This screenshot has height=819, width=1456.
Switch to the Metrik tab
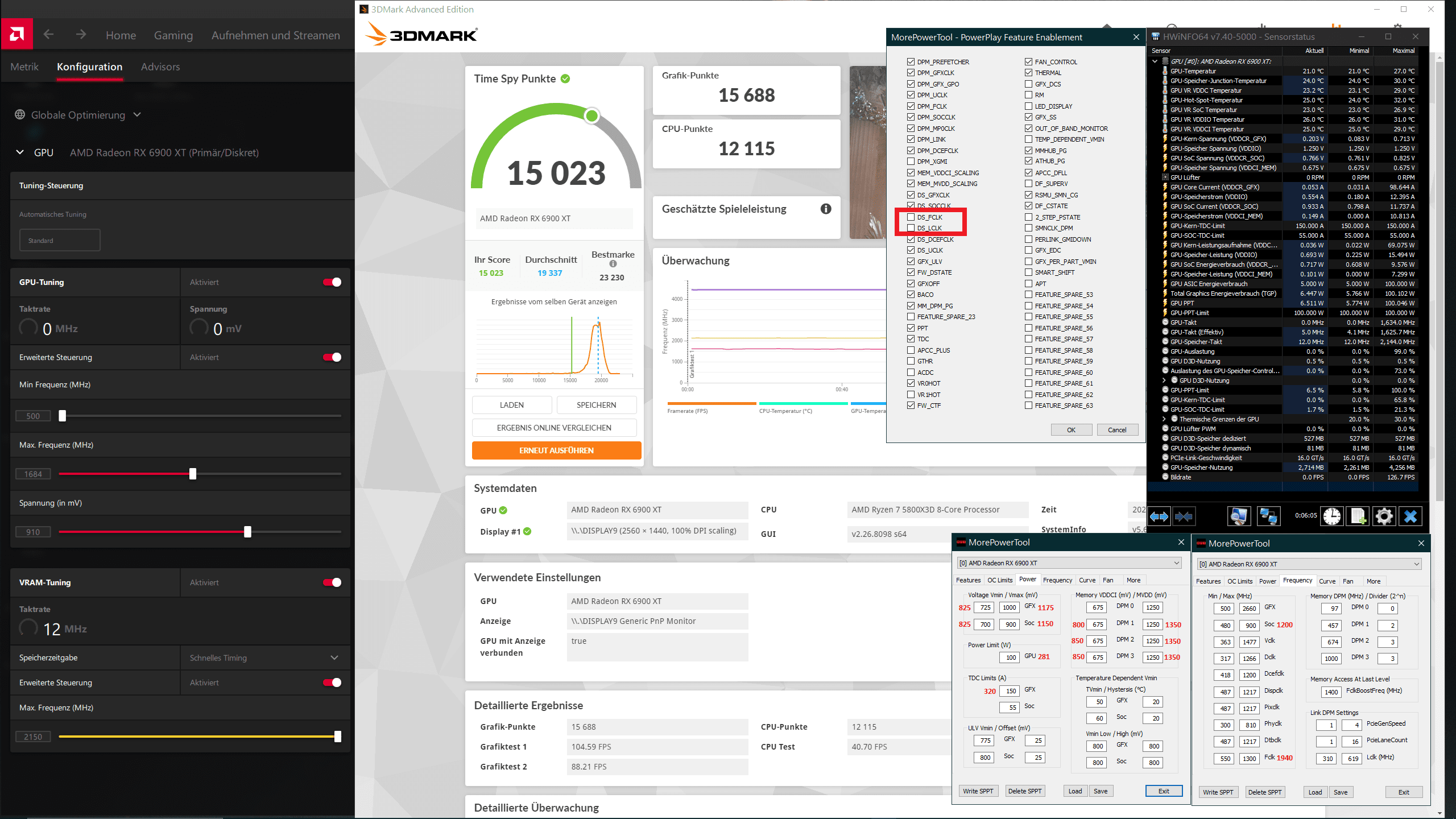click(x=24, y=67)
